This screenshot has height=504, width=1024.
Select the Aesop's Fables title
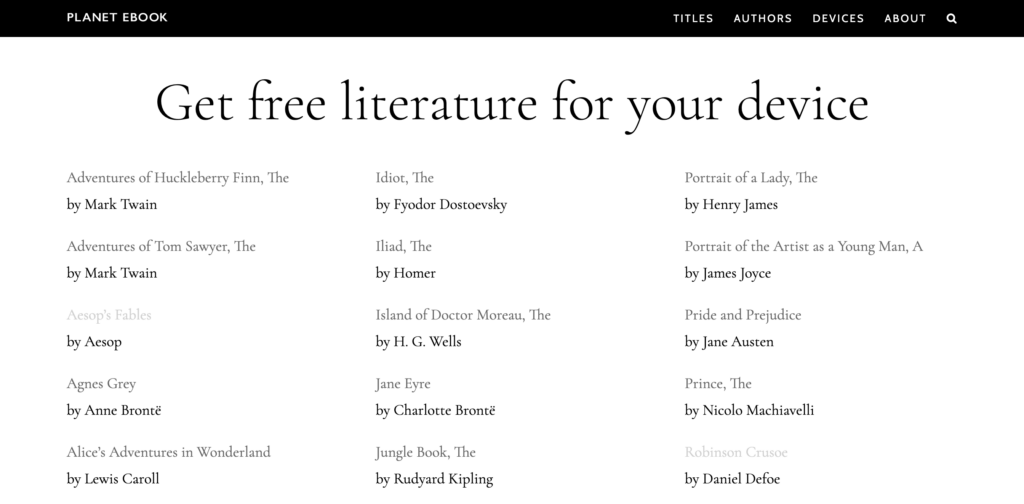coord(109,315)
